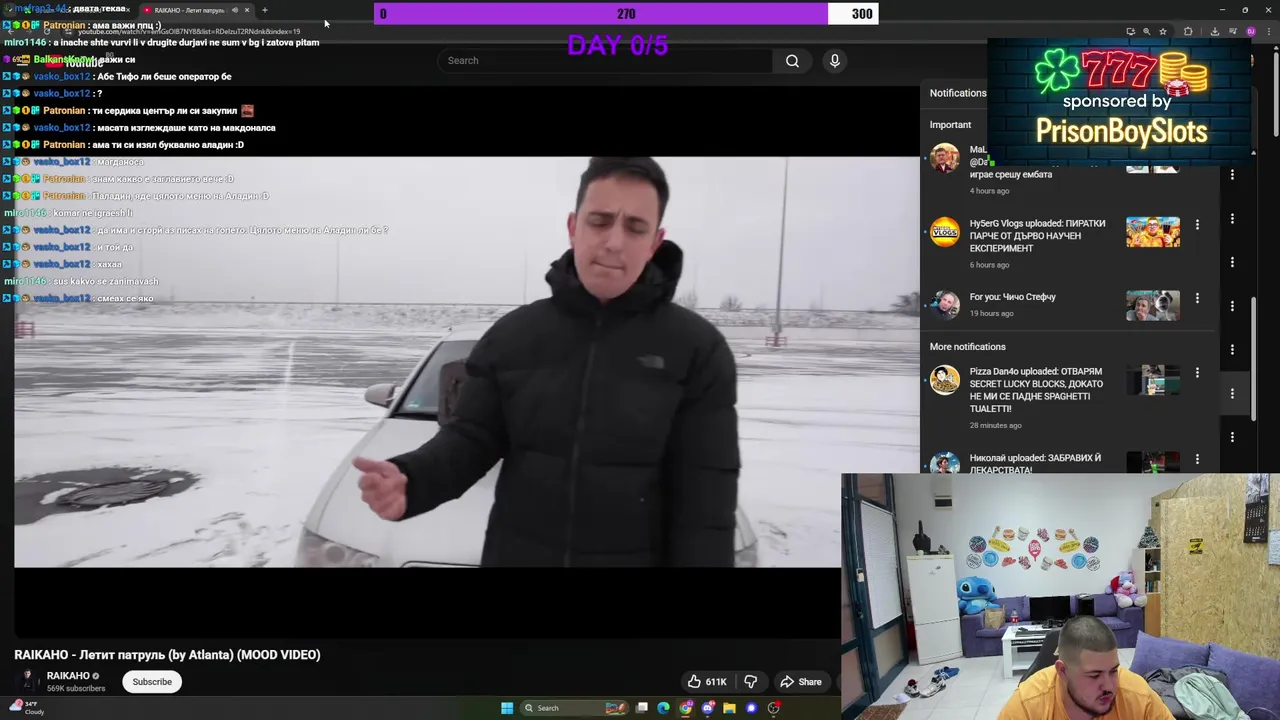Image resolution: width=1280 pixels, height=720 pixels.
Task: Open Hy5erG Vlogs notification video thumbnail
Action: coord(1153,232)
